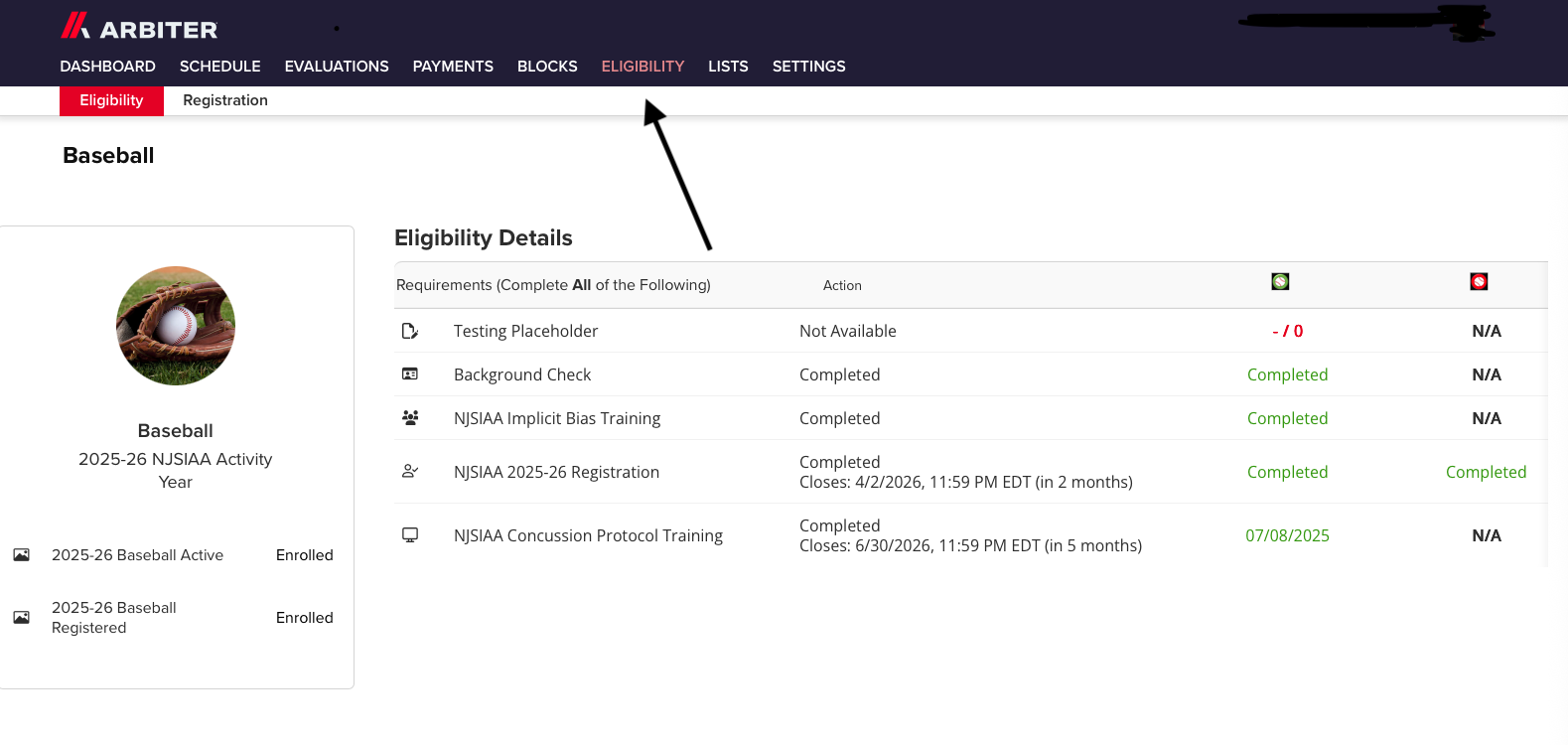Click the '2025-26 Baseball Registered' entry
1568x745 pixels.
click(114, 618)
